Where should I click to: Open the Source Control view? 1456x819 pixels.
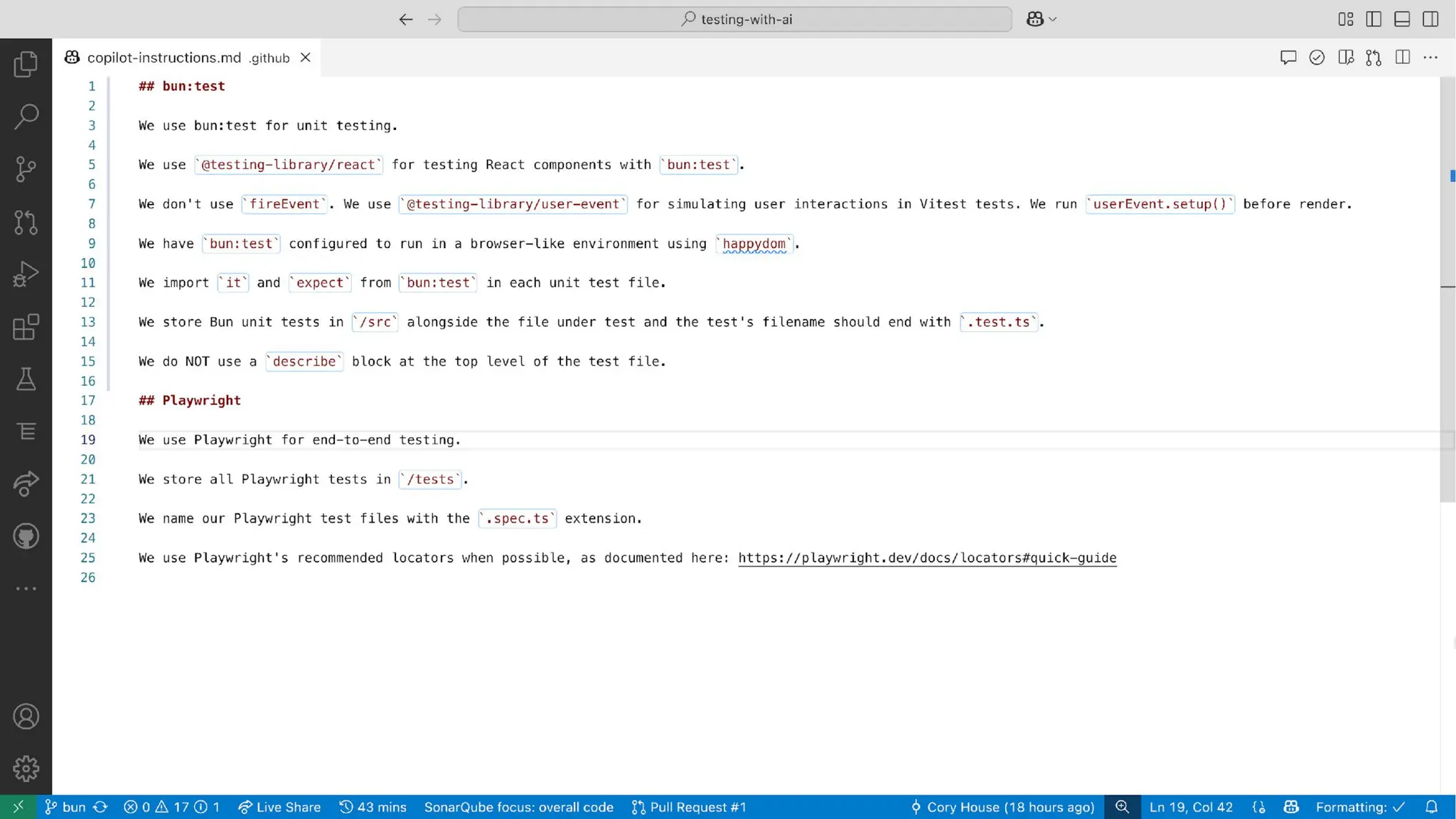click(26, 169)
